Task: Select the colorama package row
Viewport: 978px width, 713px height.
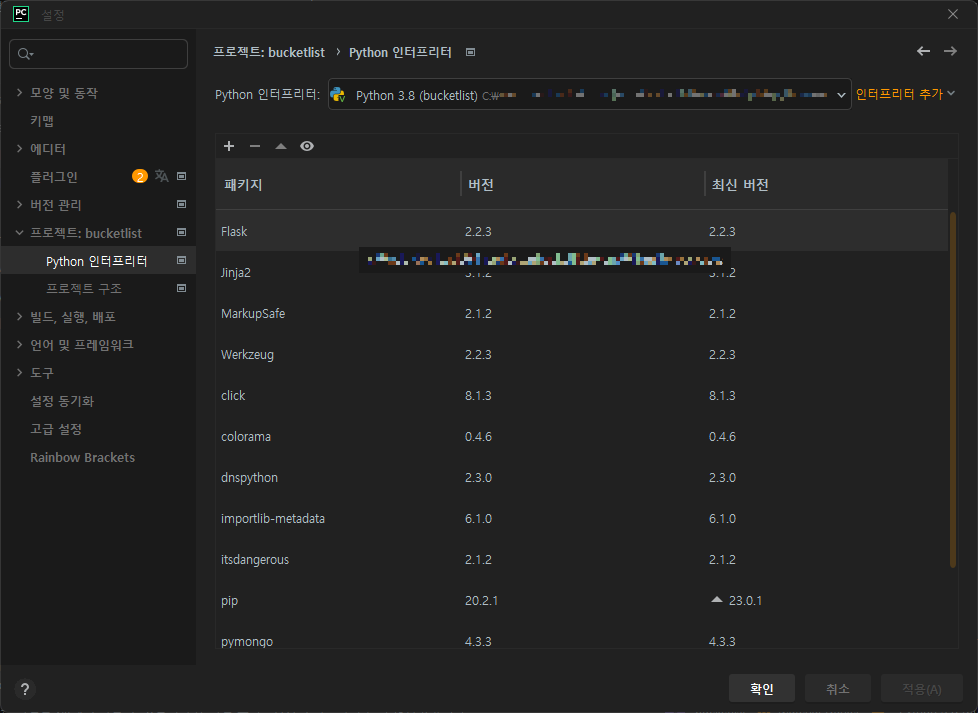Action: click(x=581, y=437)
